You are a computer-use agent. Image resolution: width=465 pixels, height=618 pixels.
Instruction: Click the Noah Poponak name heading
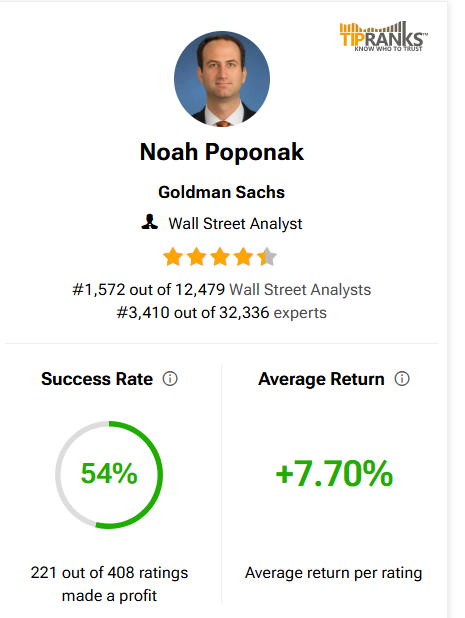pos(222,152)
